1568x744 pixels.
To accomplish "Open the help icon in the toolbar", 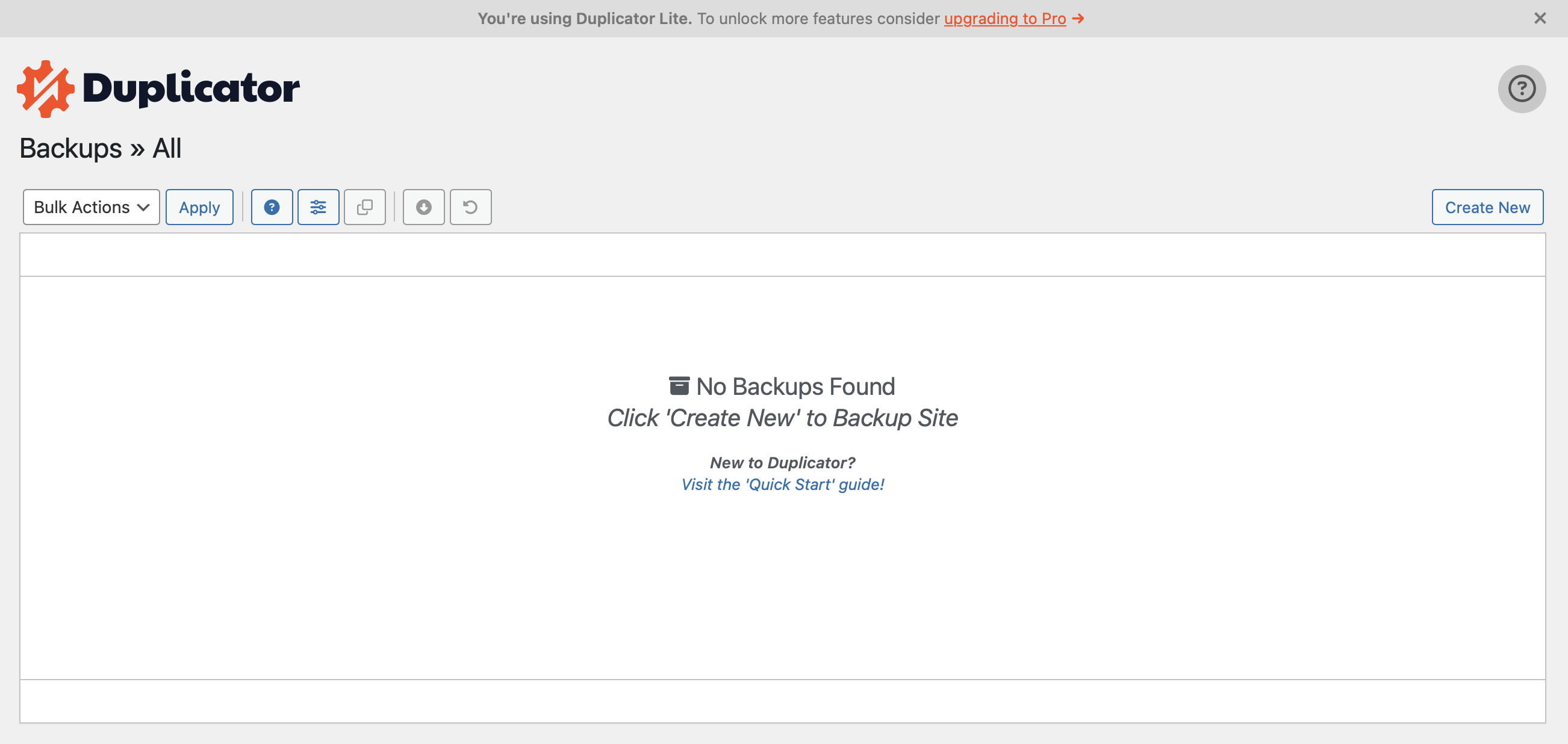I will [272, 207].
